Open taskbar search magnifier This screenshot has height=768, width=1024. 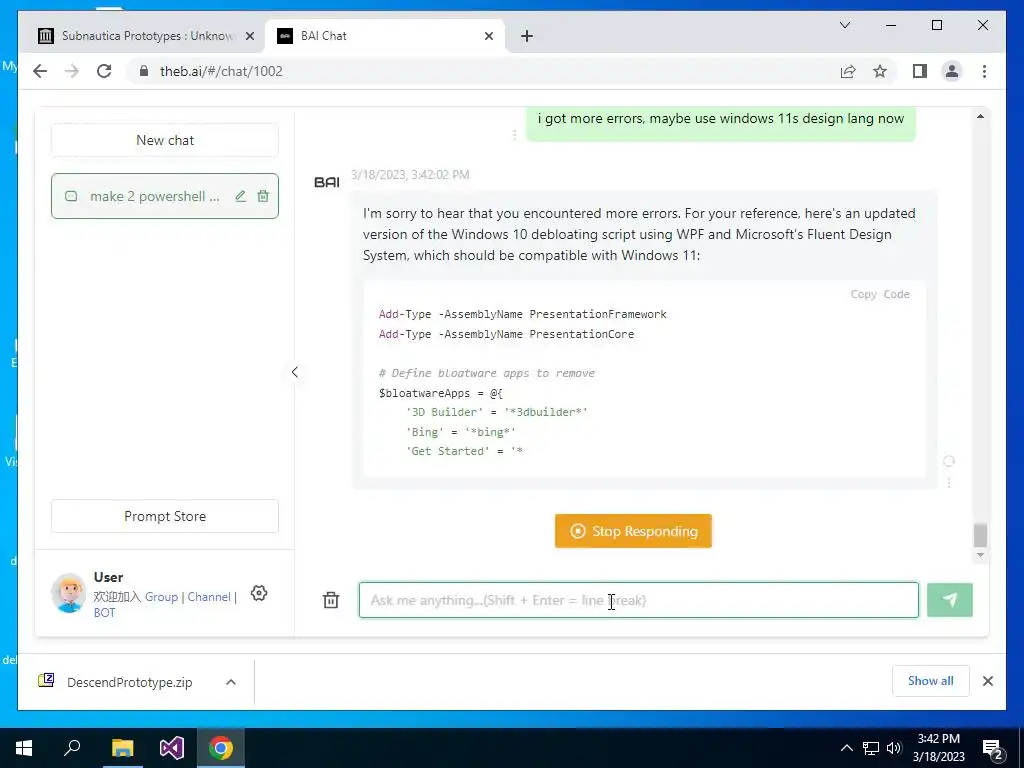point(72,748)
